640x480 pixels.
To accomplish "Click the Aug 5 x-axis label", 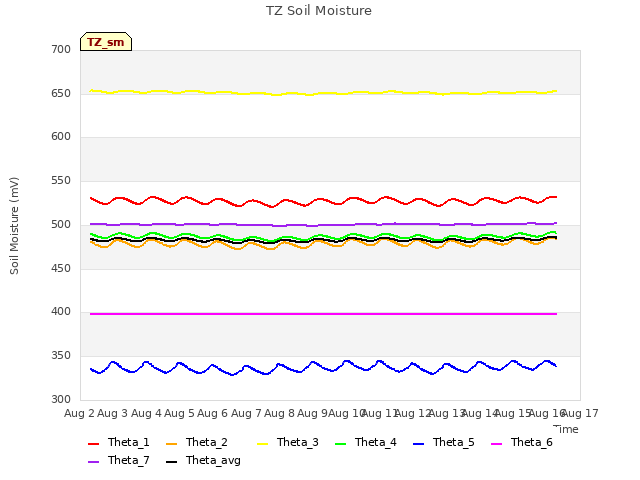I will click(x=179, y=413).
